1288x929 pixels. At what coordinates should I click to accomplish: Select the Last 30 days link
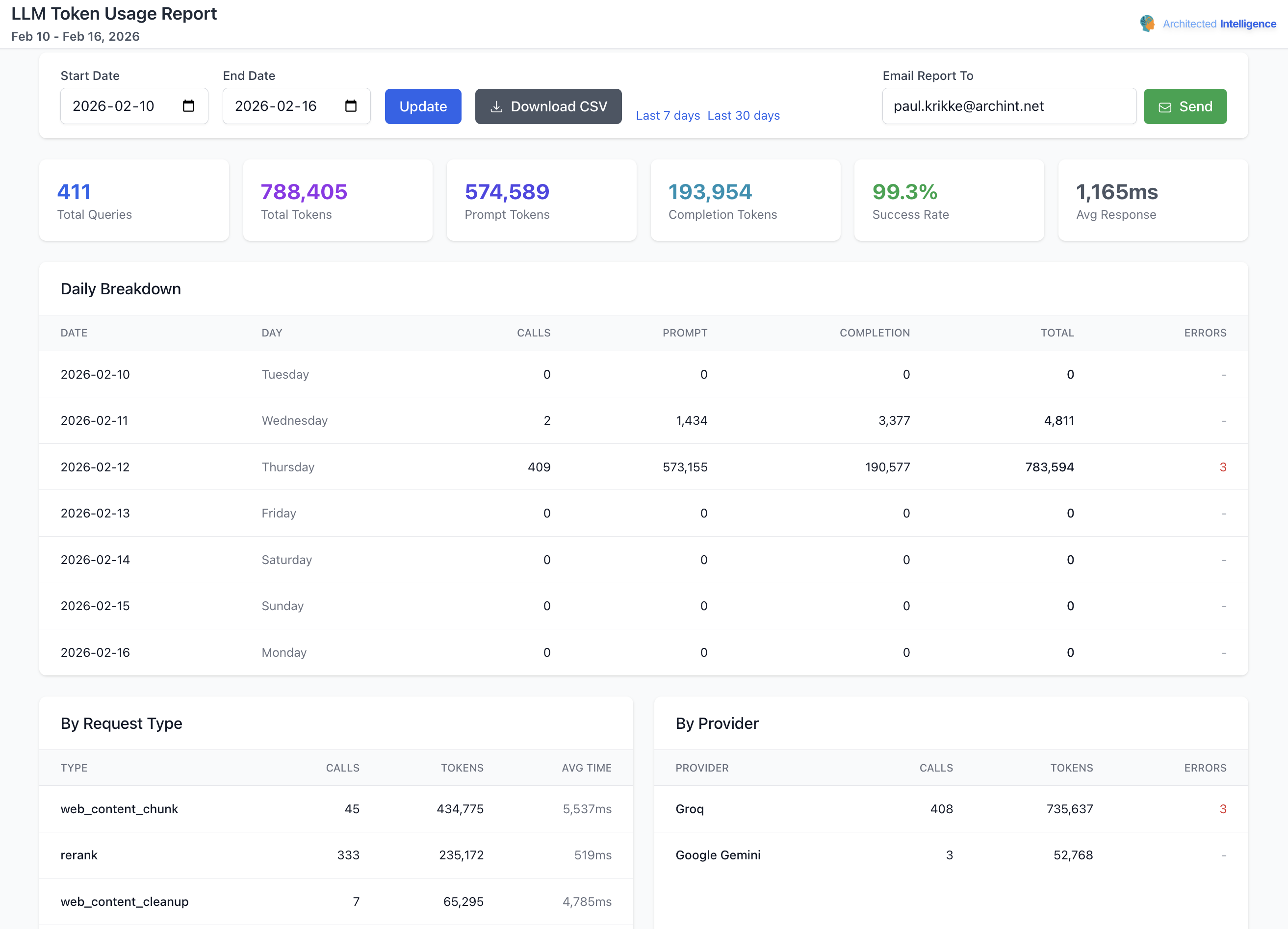744,115
